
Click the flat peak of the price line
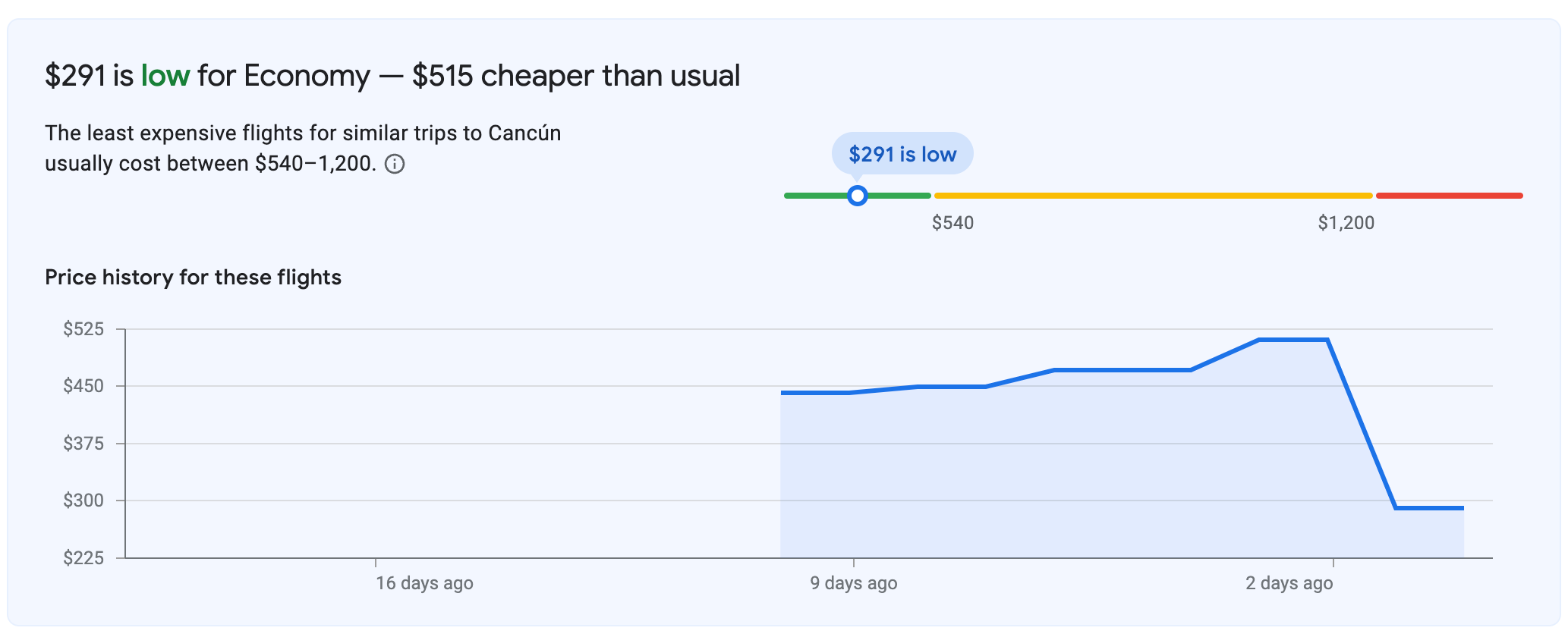(x=1292, y=340)
